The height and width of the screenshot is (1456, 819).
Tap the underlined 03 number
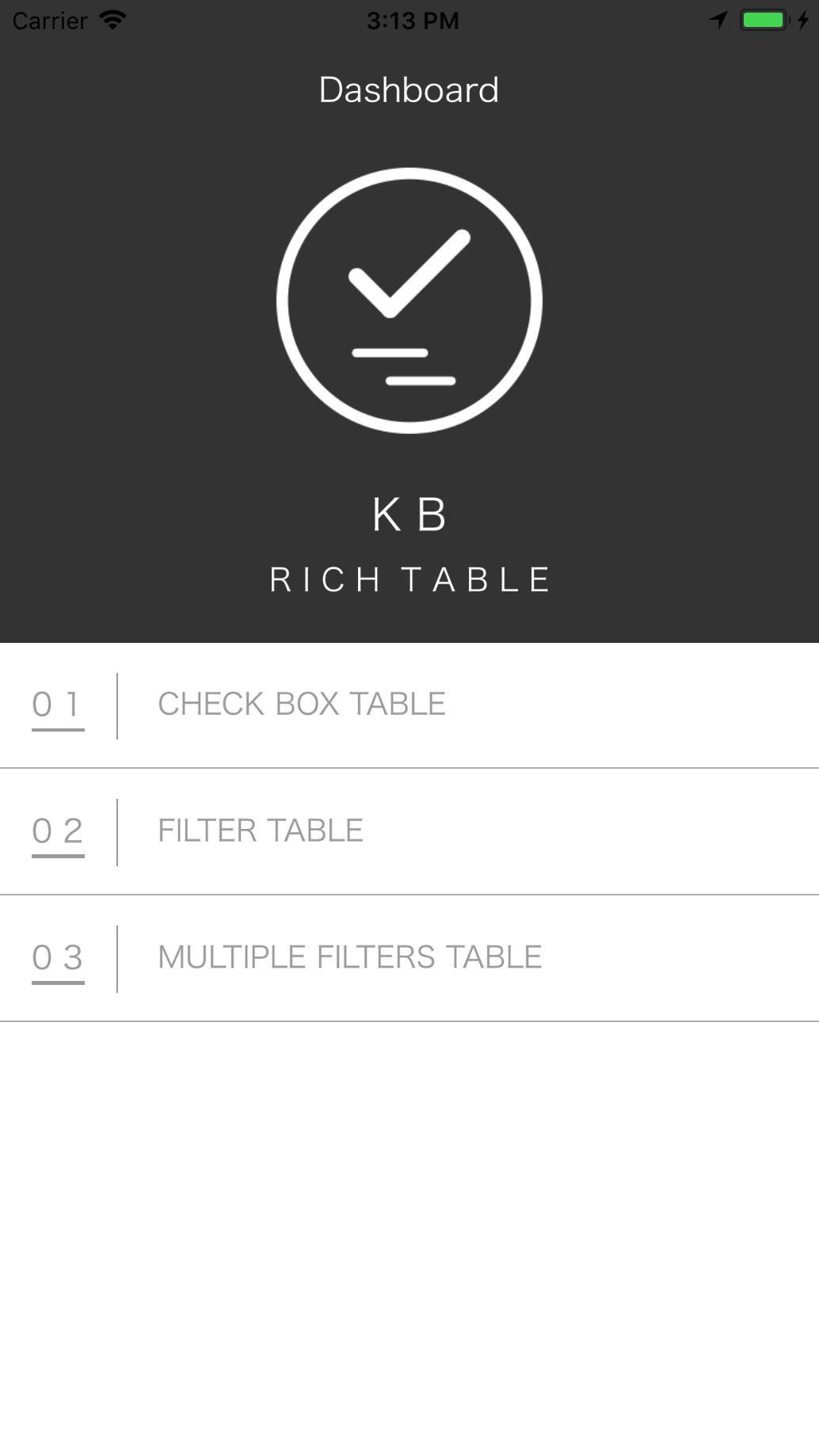58,958
